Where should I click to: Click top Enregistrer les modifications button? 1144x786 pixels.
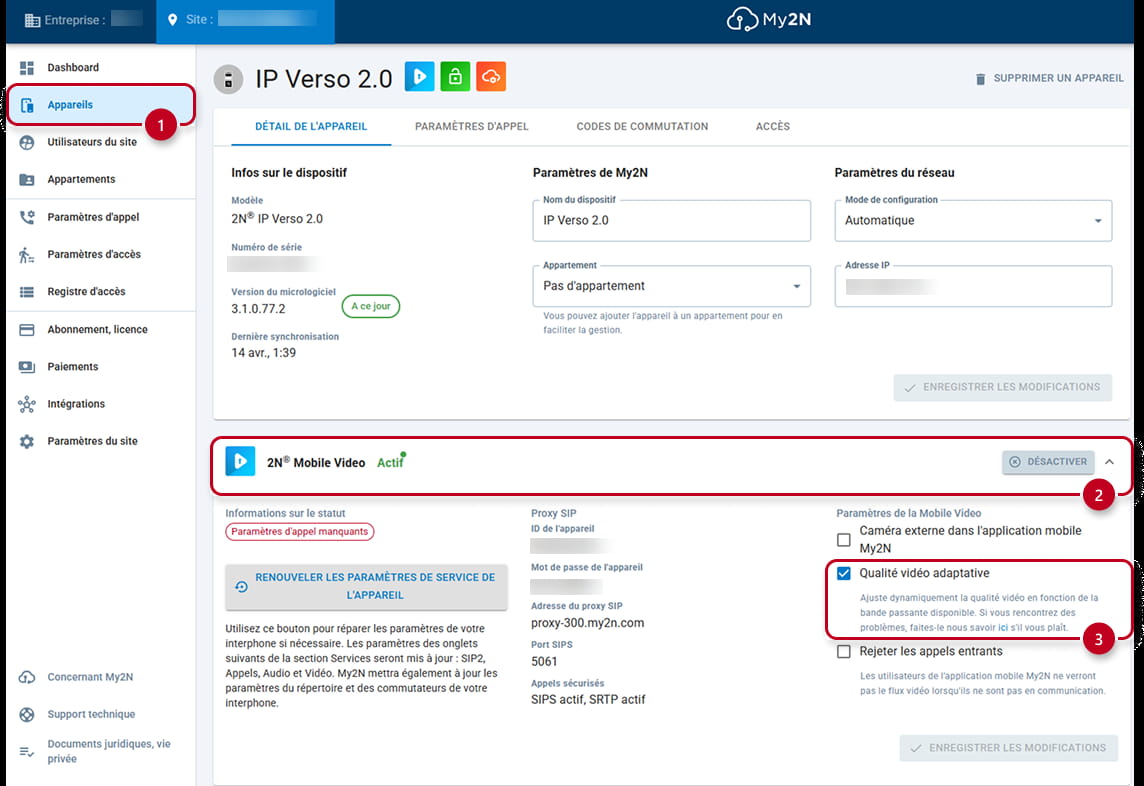(x=1003, y=388)
